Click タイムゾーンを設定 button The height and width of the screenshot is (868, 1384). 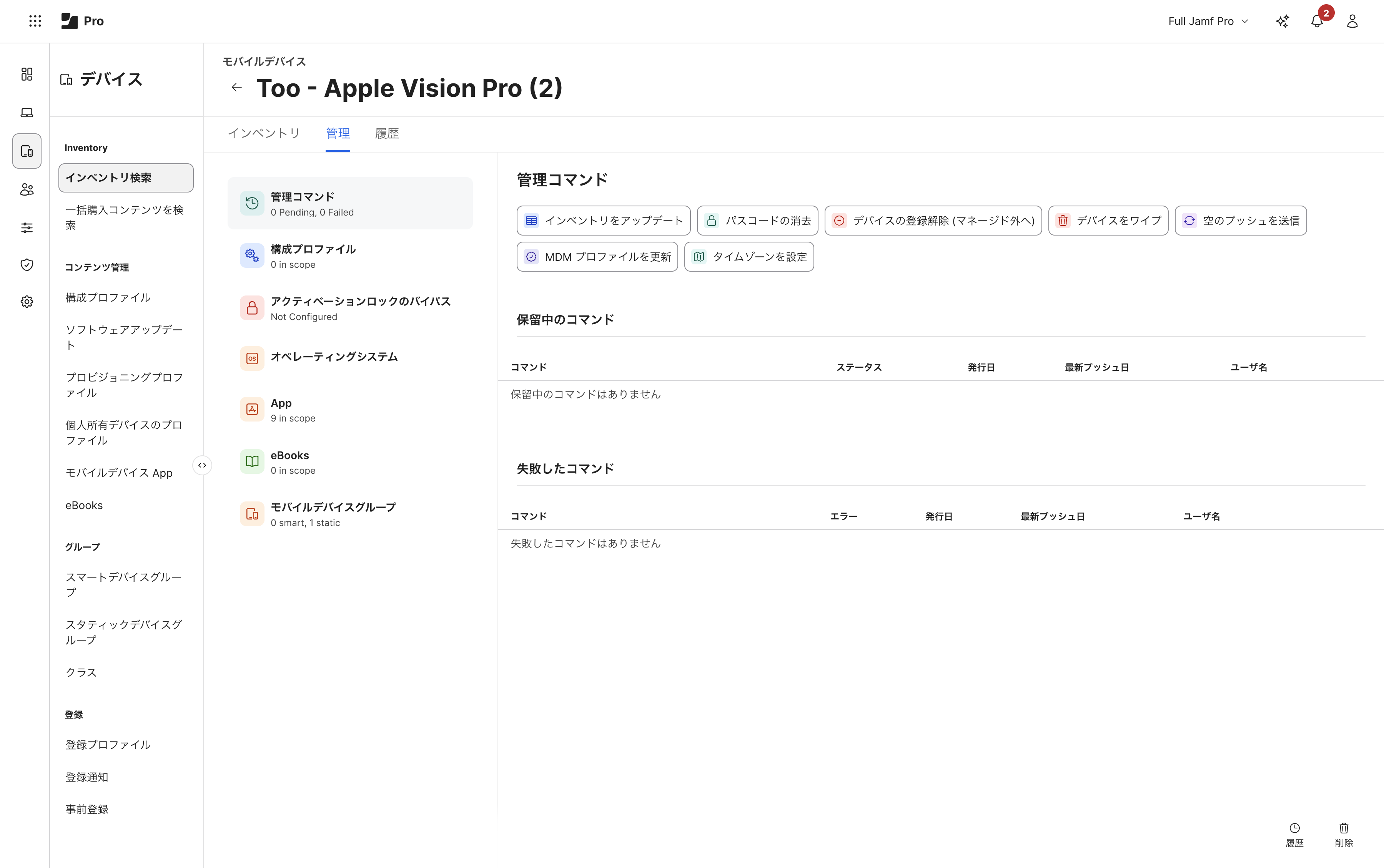click(749, 257)
